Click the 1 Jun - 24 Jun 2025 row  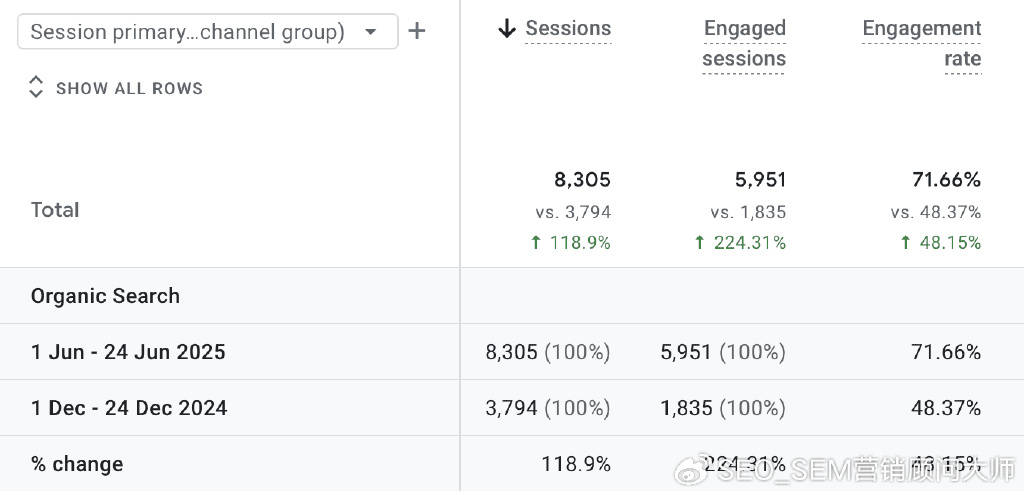[x=128, y=352]
